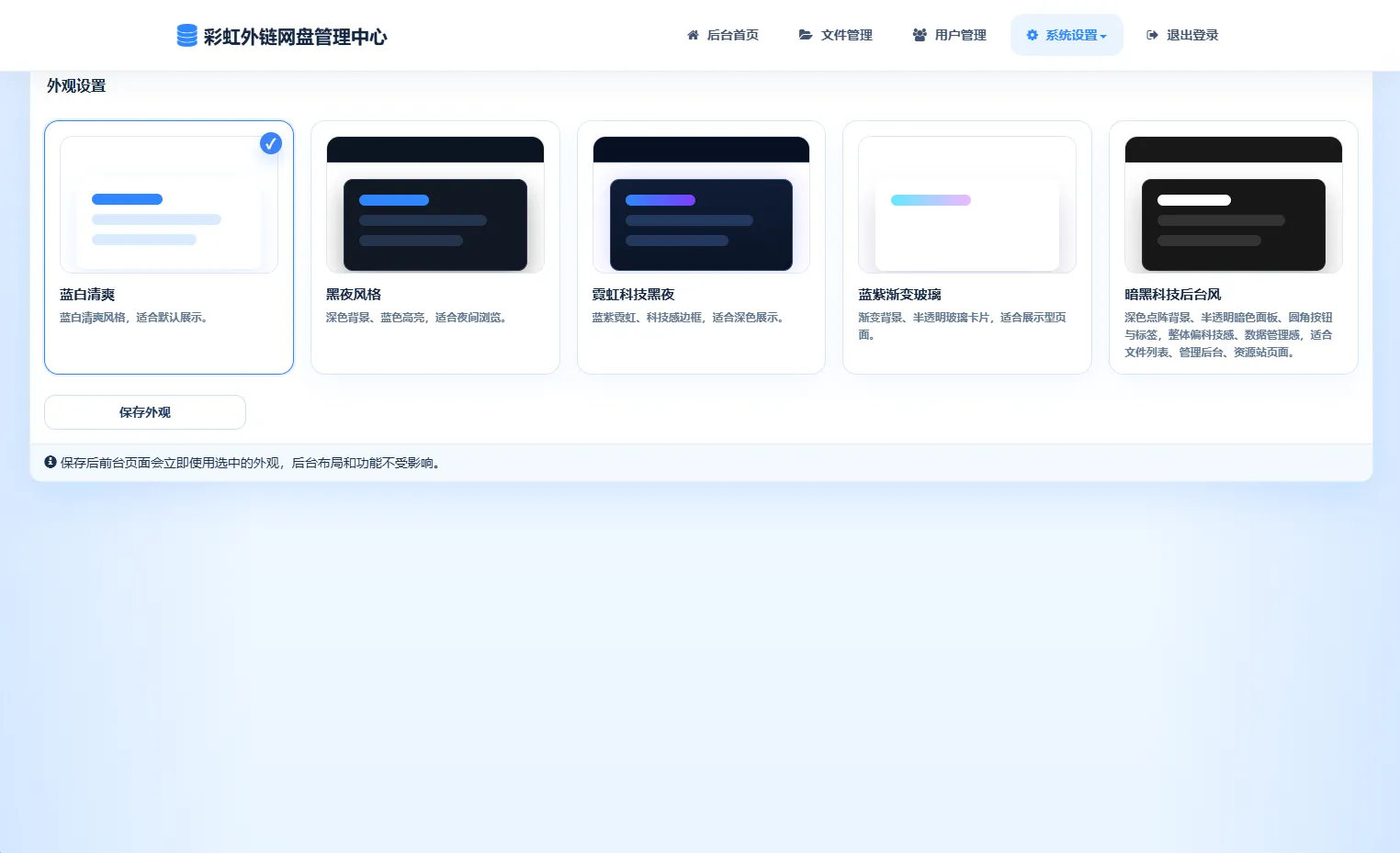Select the 蓝白清爽 theme title
The height and width of the screenshot is (853, 1400).
tap(87, 295)
